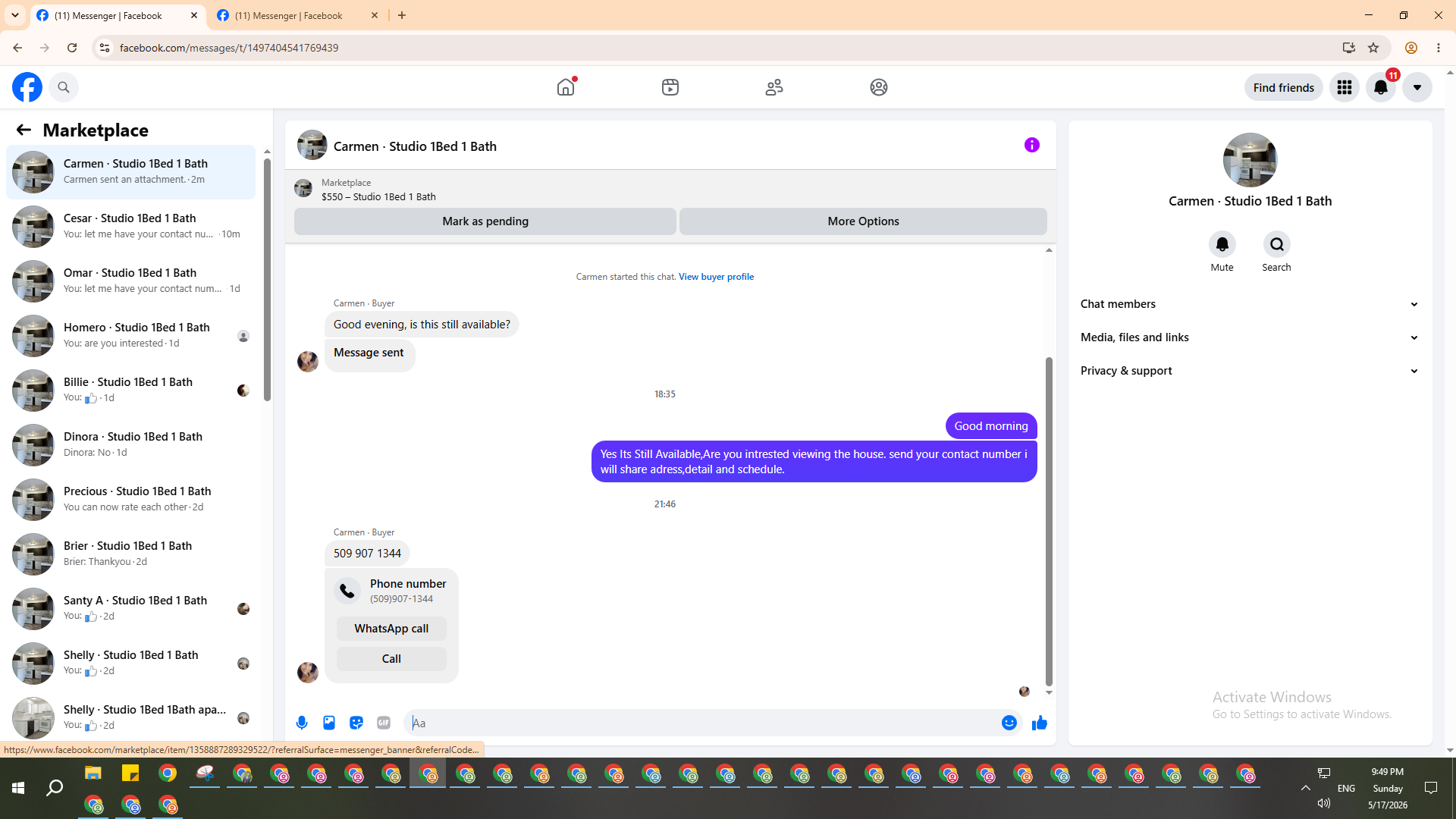The height and width of the screenshot is (819, 1456).
Task: Record a voice clip with microphone icon
Action: [302, 723]
